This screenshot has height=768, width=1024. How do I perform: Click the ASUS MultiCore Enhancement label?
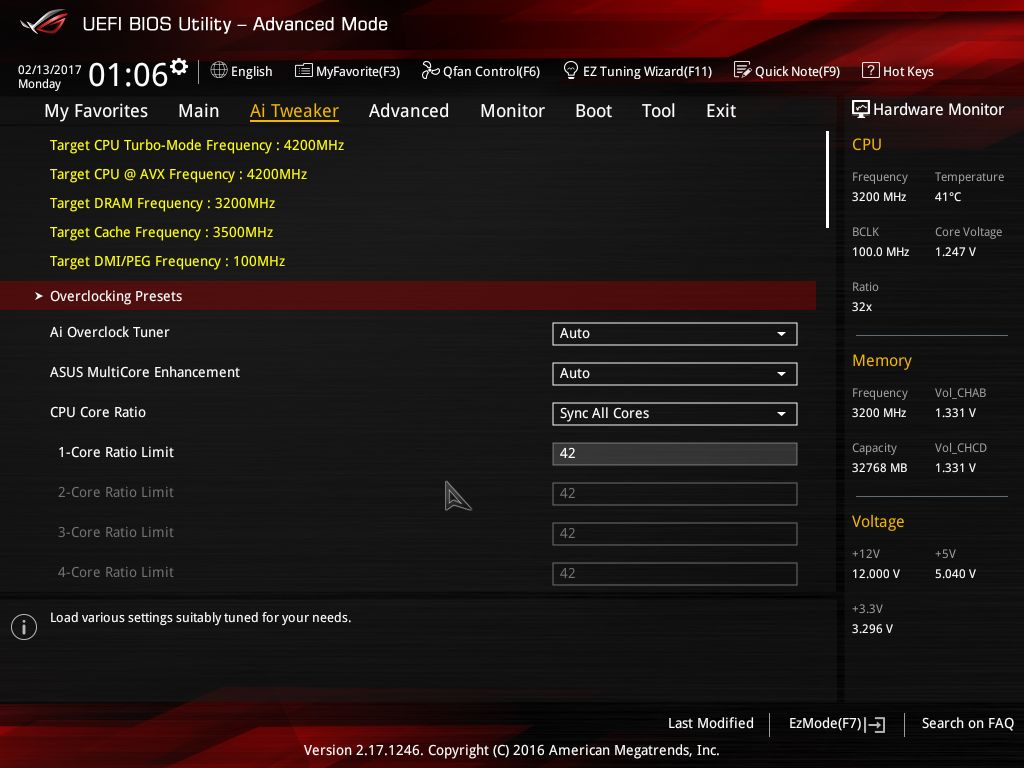pyautogui.click(x=145, y=372)
